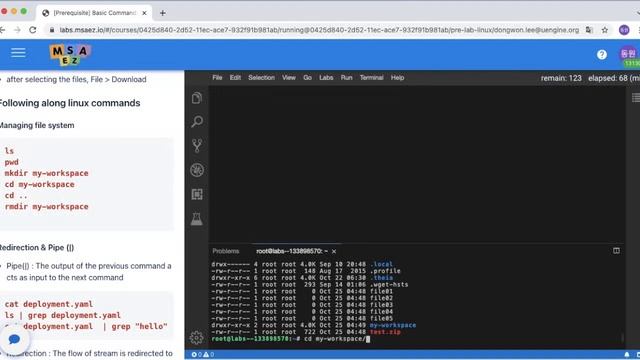
Task: Open the Search magnifier in sidebar
Action: [x=197, y=121]
